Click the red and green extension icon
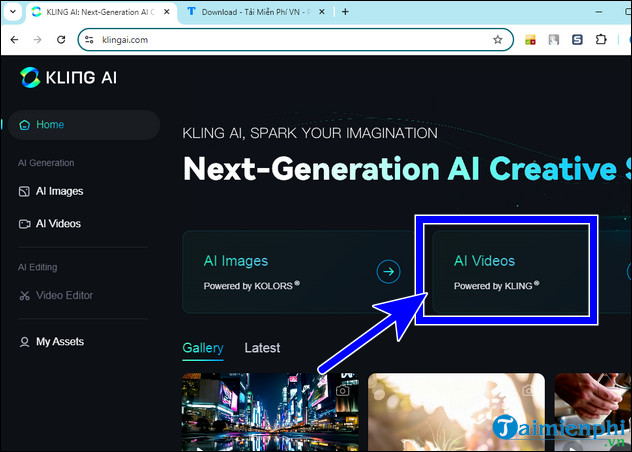The width and height of the screenshot is (632, 452). (x=530, y=40)
